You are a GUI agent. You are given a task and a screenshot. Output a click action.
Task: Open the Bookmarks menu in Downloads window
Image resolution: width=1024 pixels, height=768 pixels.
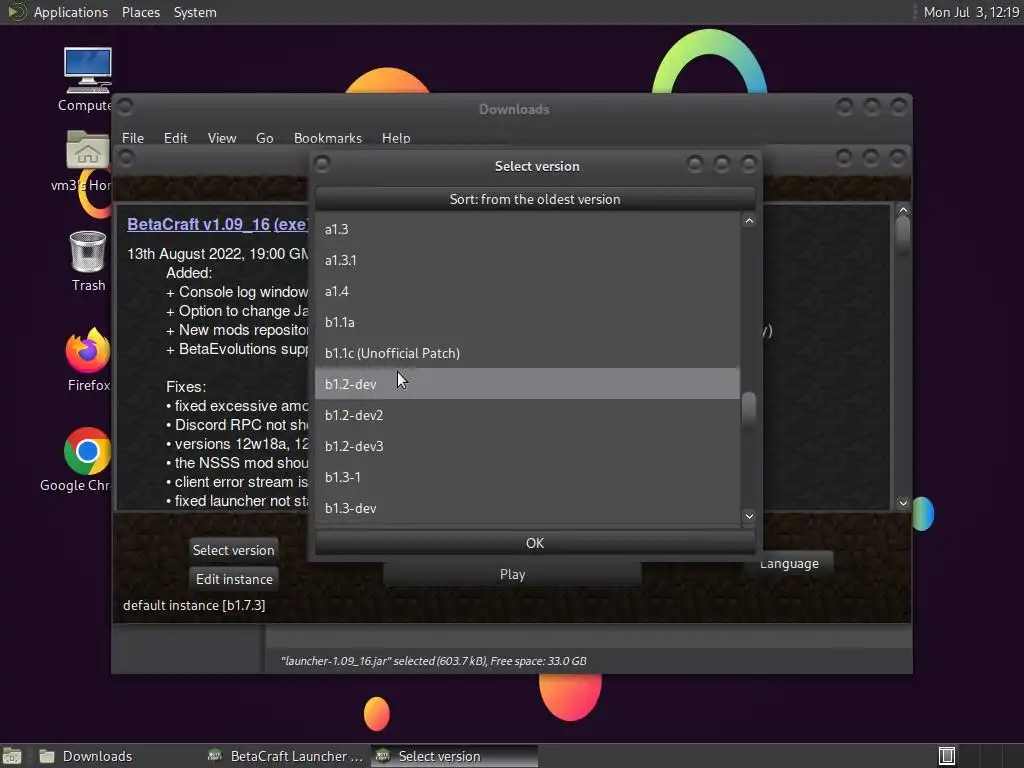pyautogui.click(x=327, y=138)
